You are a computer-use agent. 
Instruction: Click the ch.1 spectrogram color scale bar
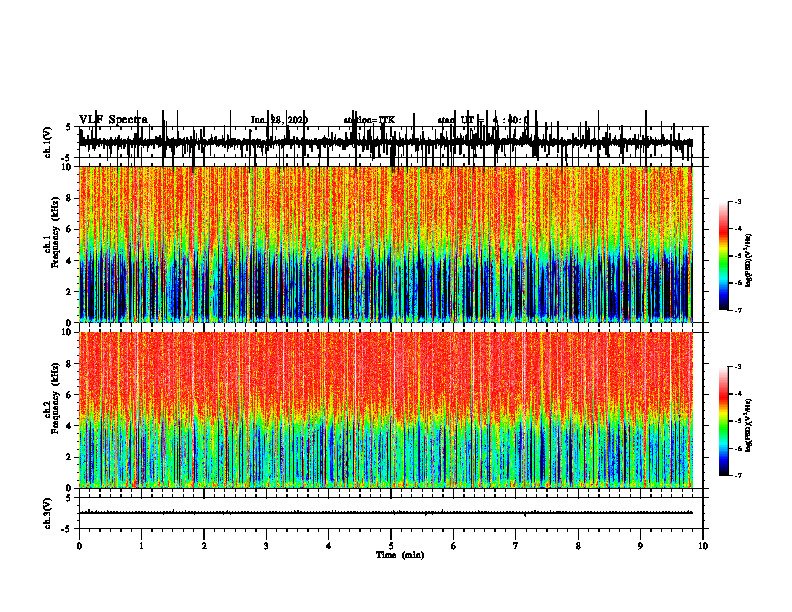(x=724, y=255)
